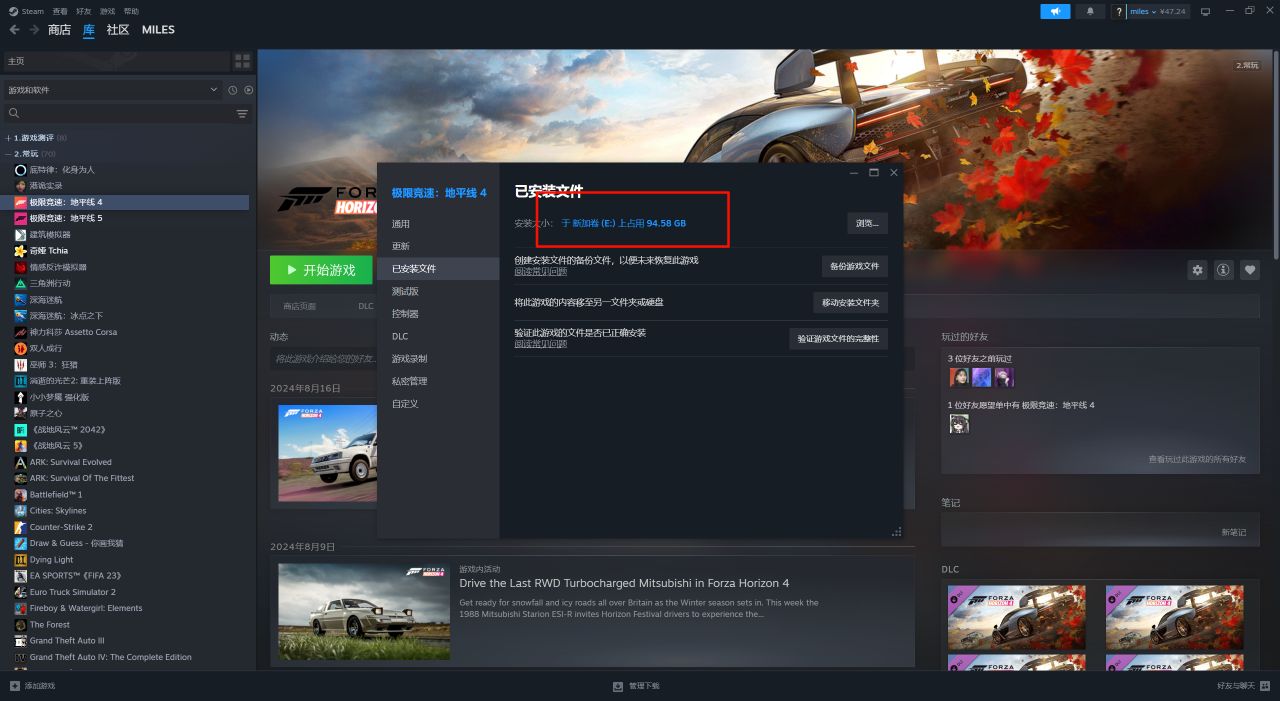Open 管理下载 at bottom bar
Image resolution: width=1280 pixels, height=701 pixels.
click(637, 686)
